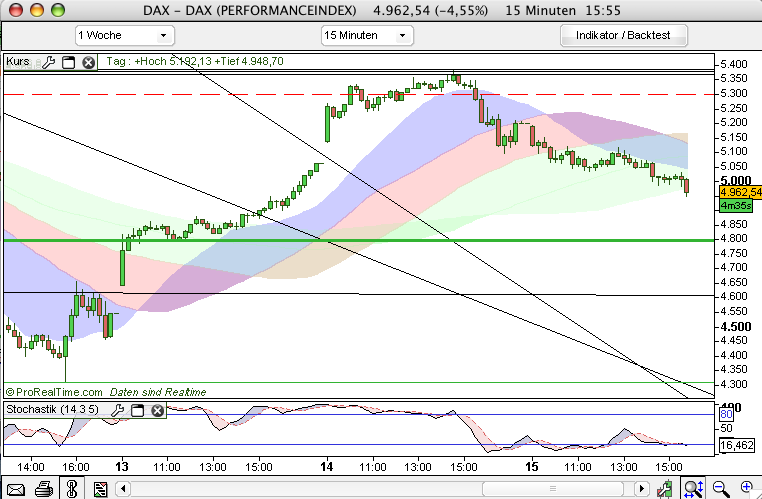Click the 4m35s countdown label
Screen dimensions: 762x499
point(736,206)
